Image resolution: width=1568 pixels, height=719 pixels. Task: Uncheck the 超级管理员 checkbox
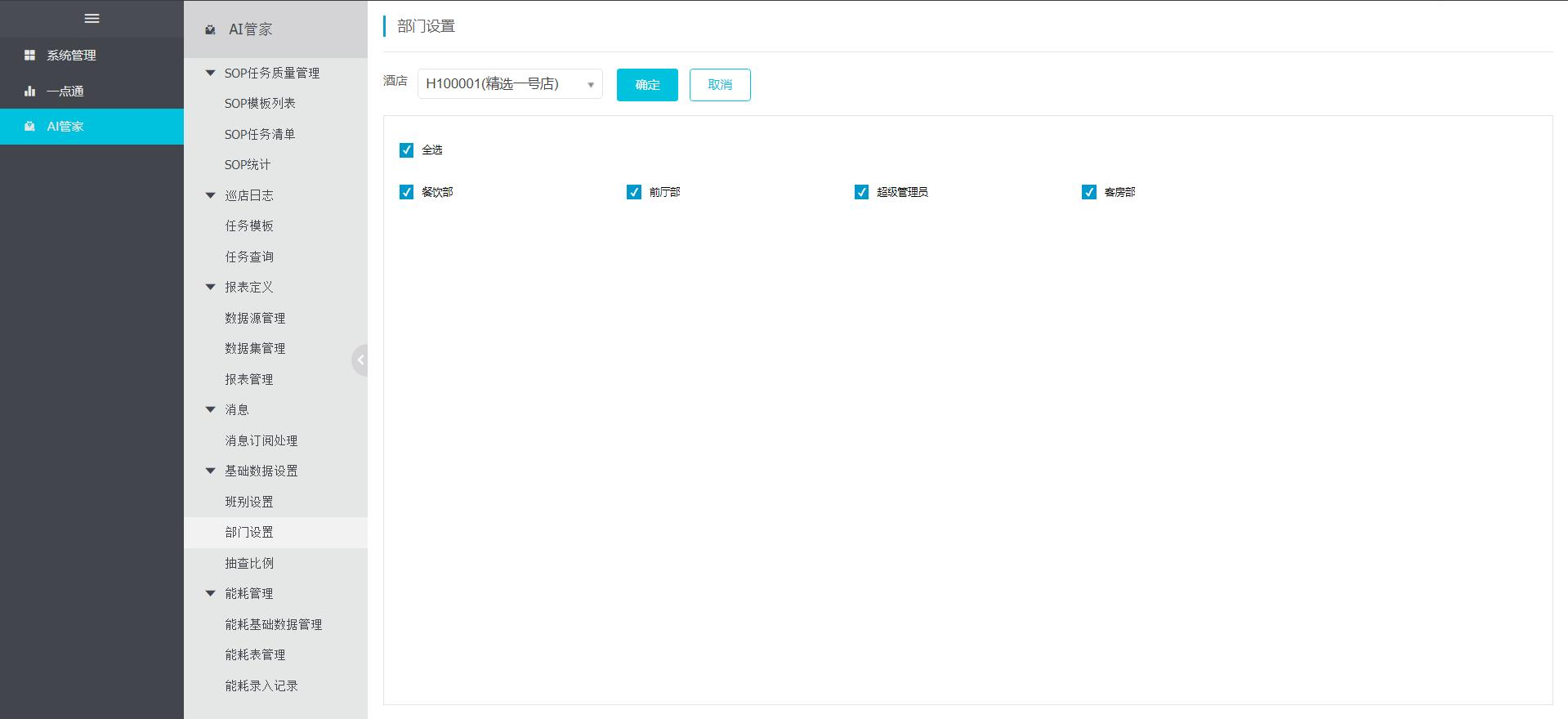tap(861, 192)
